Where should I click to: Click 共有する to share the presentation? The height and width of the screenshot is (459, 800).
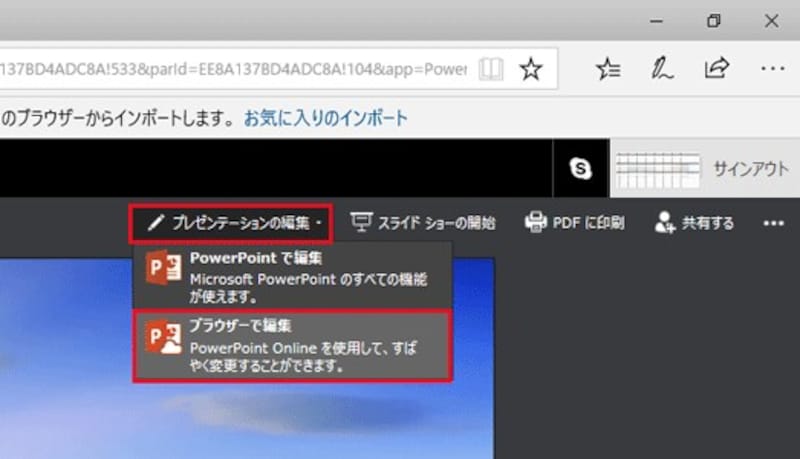click(693, 223)
